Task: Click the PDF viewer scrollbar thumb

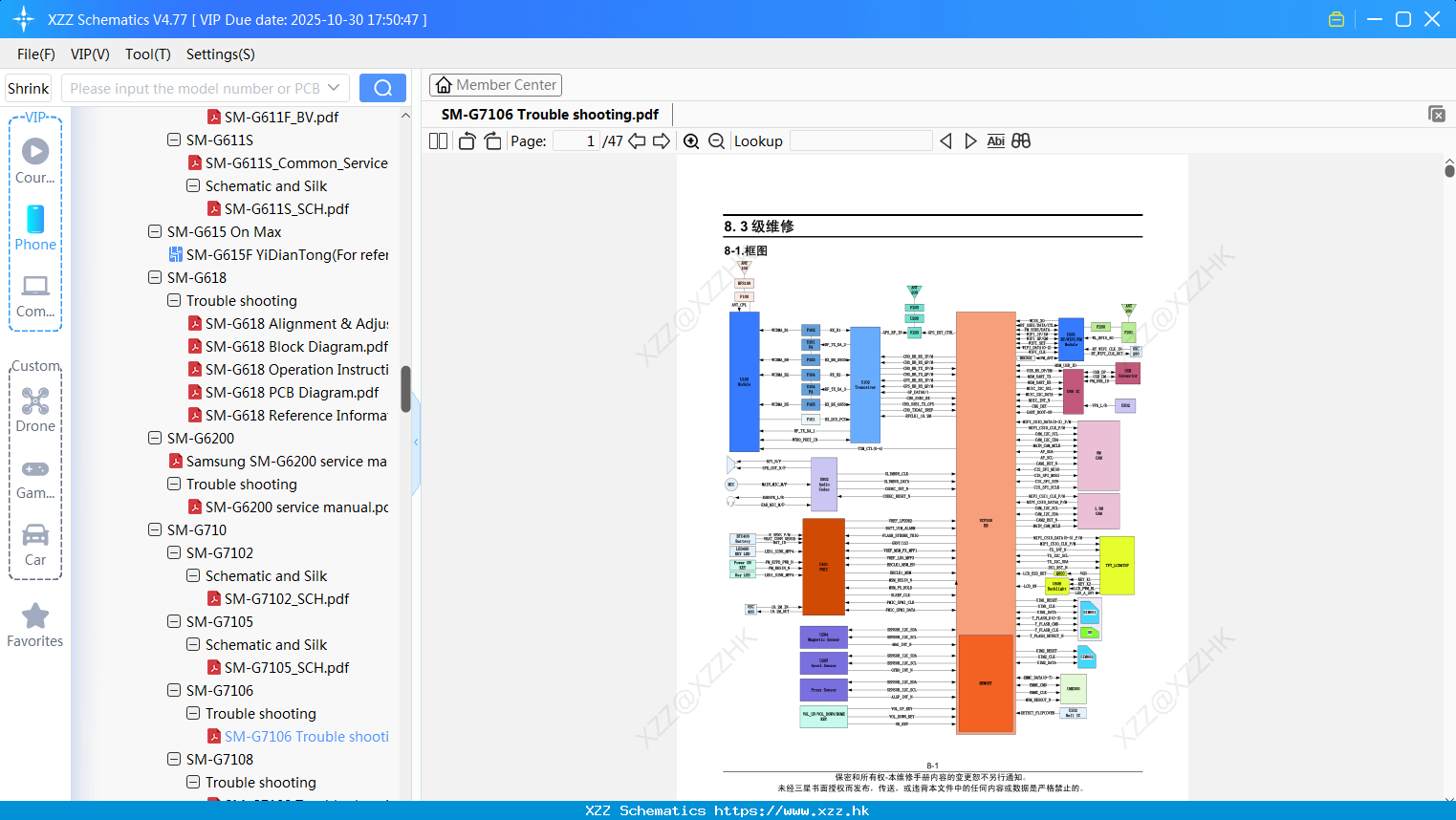Action: pyautogui.click(x=1449, y=171)
